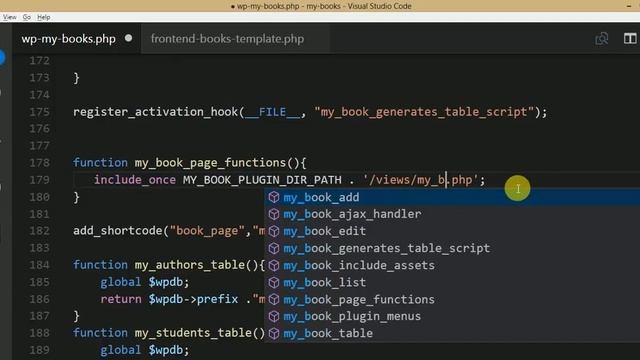
Task: Click the cube icon beside my_book_generates_table_script
Action: (274, 248)
